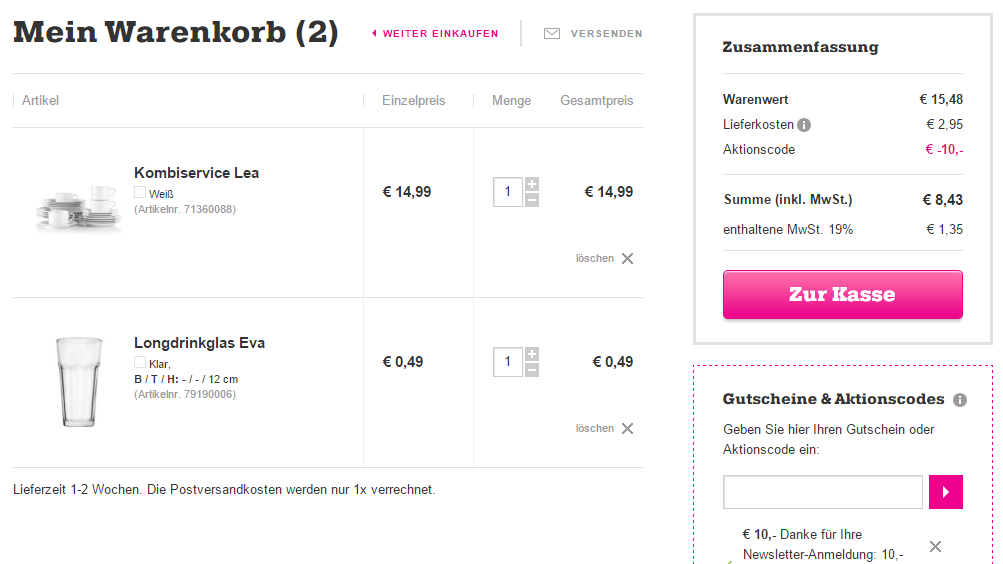Decrease quantity of Kombiservice Lea

coord(532,200)
